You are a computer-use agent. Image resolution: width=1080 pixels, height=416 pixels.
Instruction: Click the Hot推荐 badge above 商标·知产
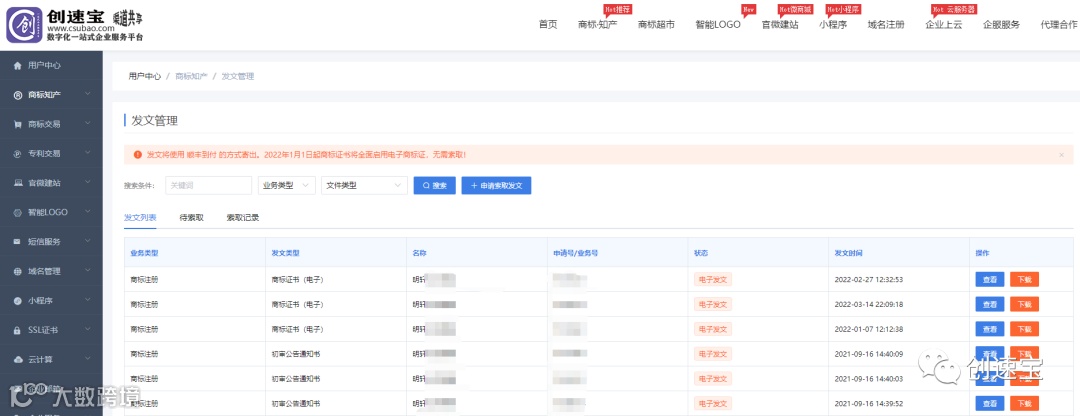click(618, 9)
